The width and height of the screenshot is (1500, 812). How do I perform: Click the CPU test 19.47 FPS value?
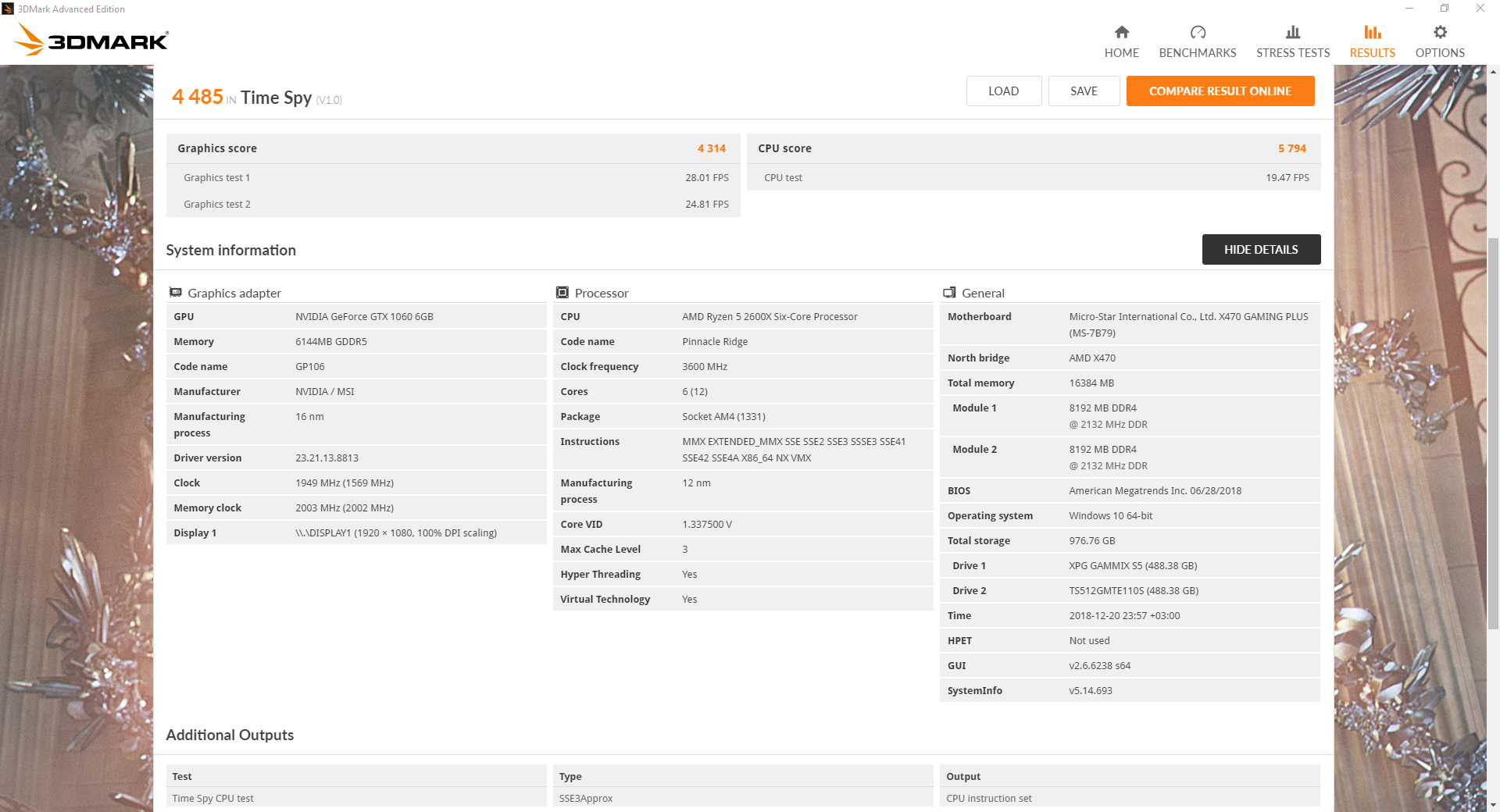[1287, 178]
